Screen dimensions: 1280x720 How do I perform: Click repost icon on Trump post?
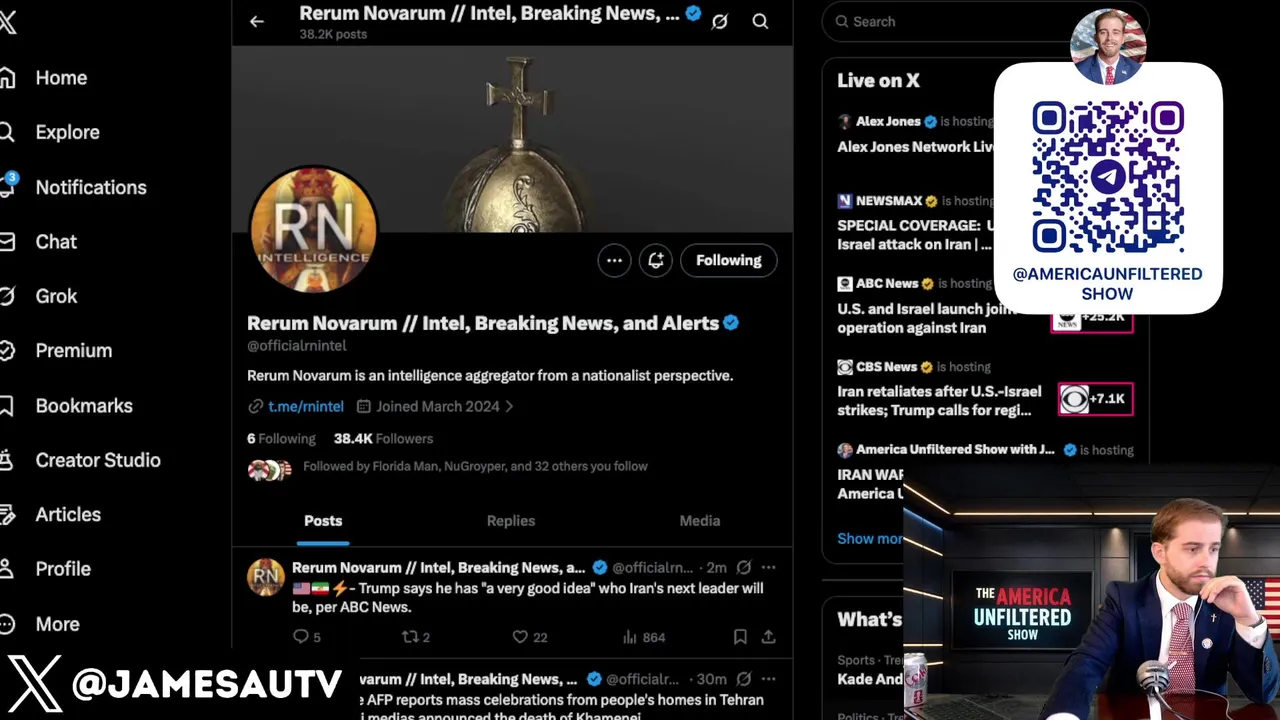tap(409, 637)
